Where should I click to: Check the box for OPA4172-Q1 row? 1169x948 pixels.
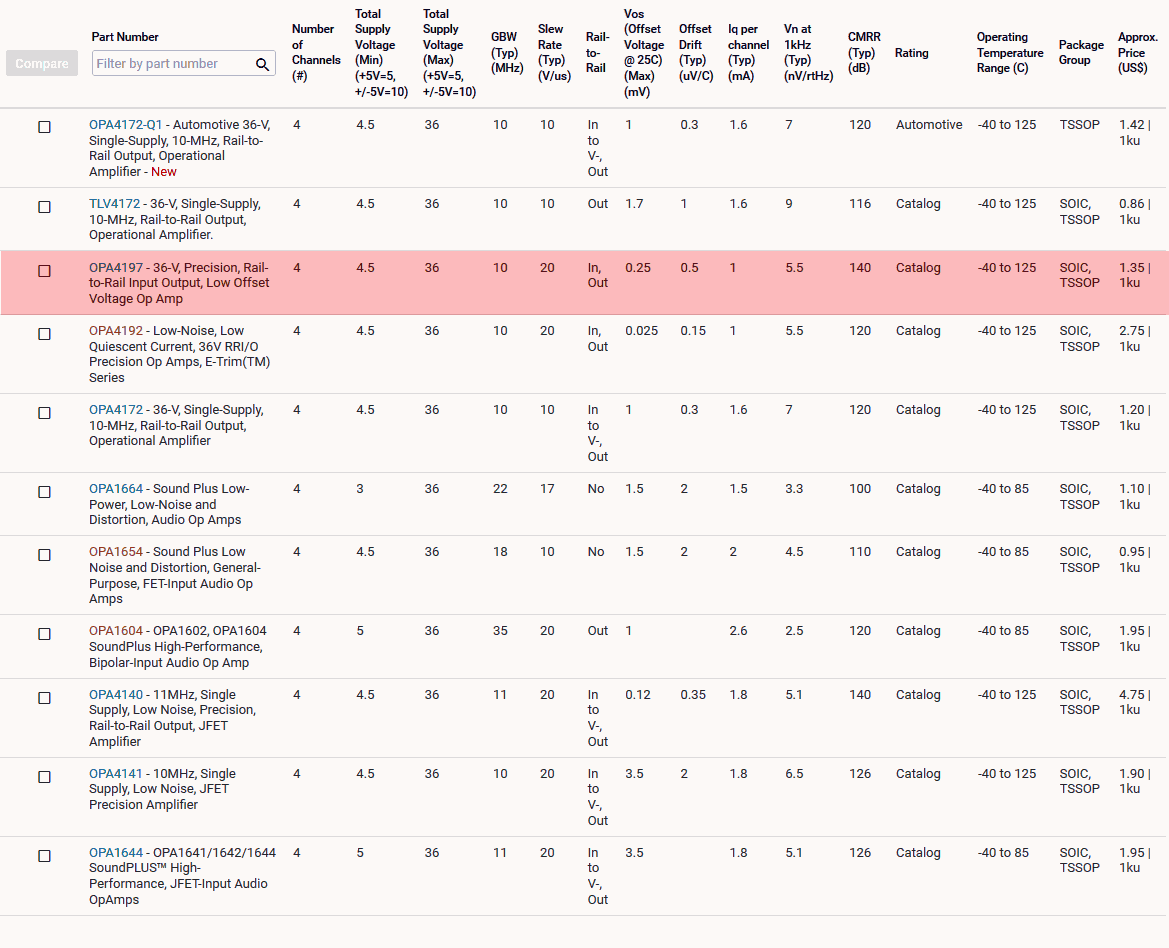click(44, 127)
